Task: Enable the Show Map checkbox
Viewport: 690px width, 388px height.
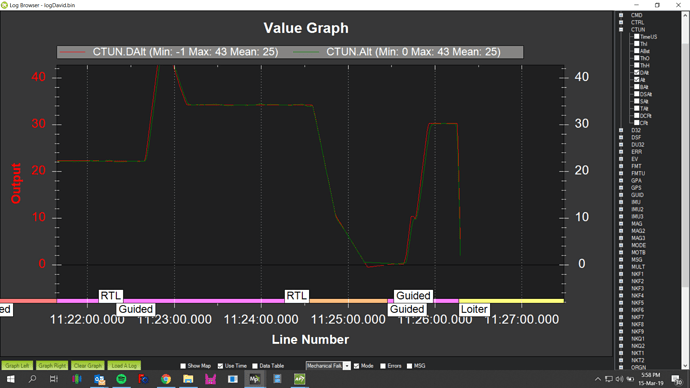Action: coord(183,366)
